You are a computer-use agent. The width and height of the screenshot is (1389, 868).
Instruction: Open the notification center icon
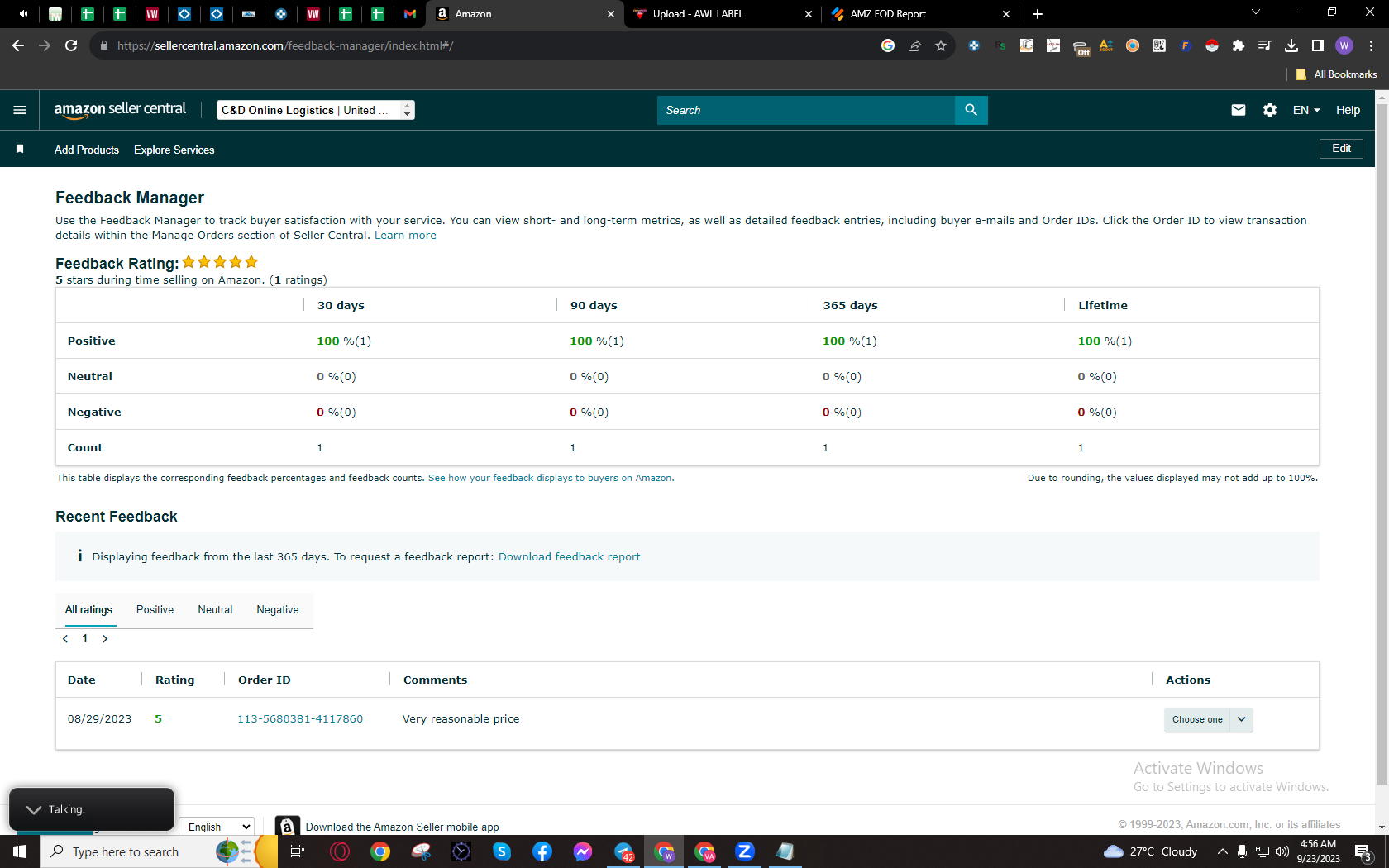tap(1364, 852)
